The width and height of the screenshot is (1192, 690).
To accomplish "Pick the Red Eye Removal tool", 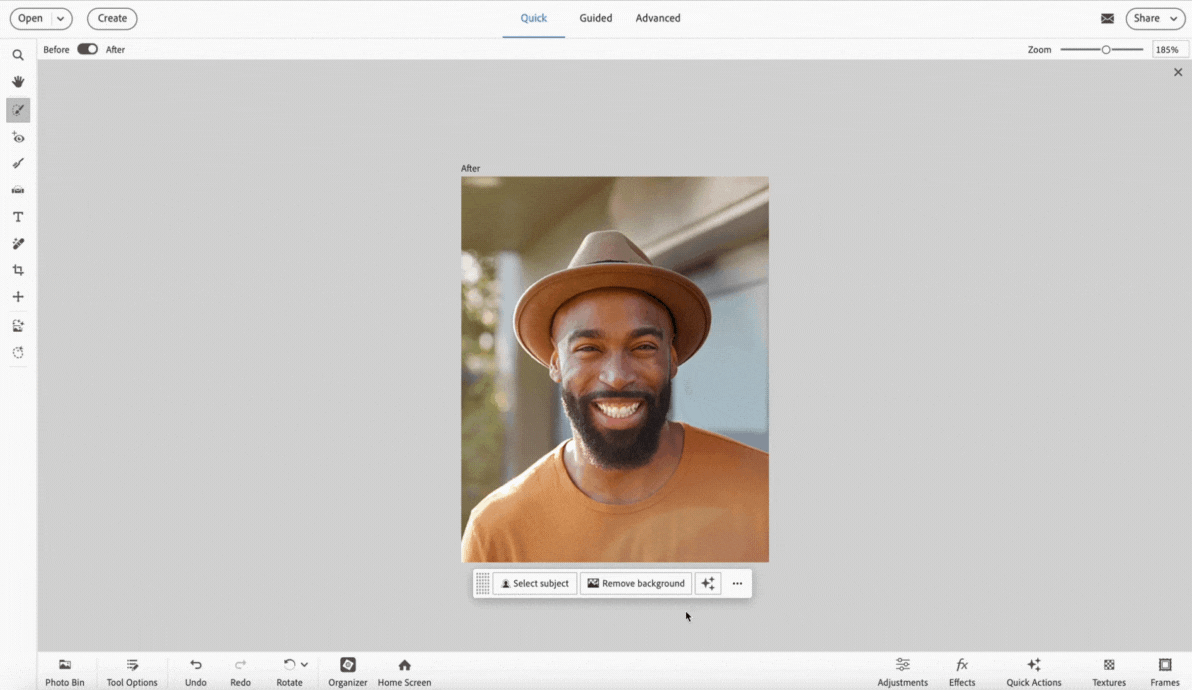I will click(x=18, y=137).
